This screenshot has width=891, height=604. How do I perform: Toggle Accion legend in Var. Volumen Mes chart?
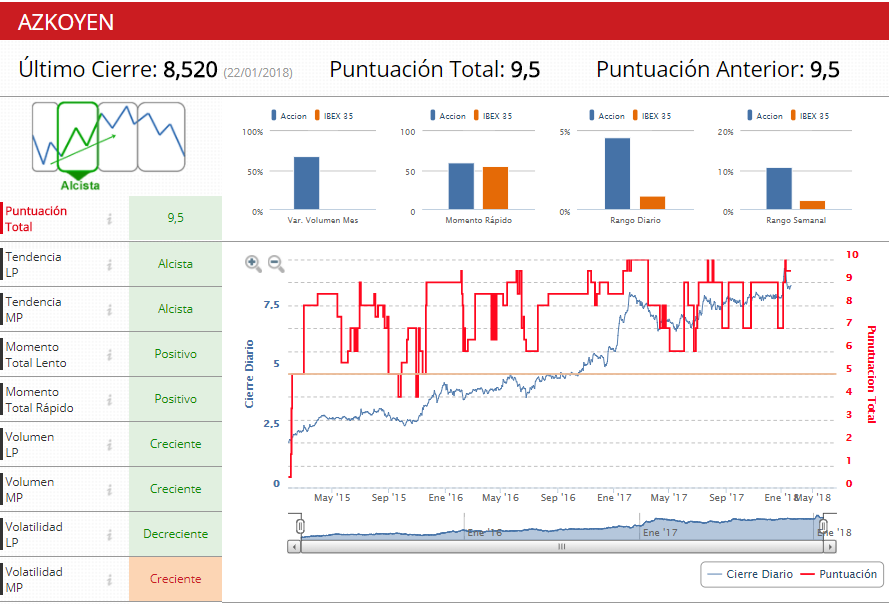[289, 115]
